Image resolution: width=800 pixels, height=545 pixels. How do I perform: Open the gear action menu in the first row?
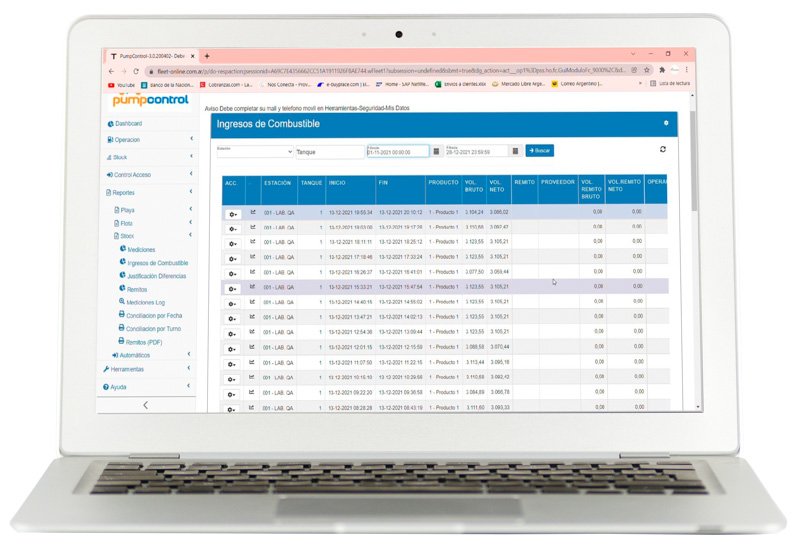[232, 213]
